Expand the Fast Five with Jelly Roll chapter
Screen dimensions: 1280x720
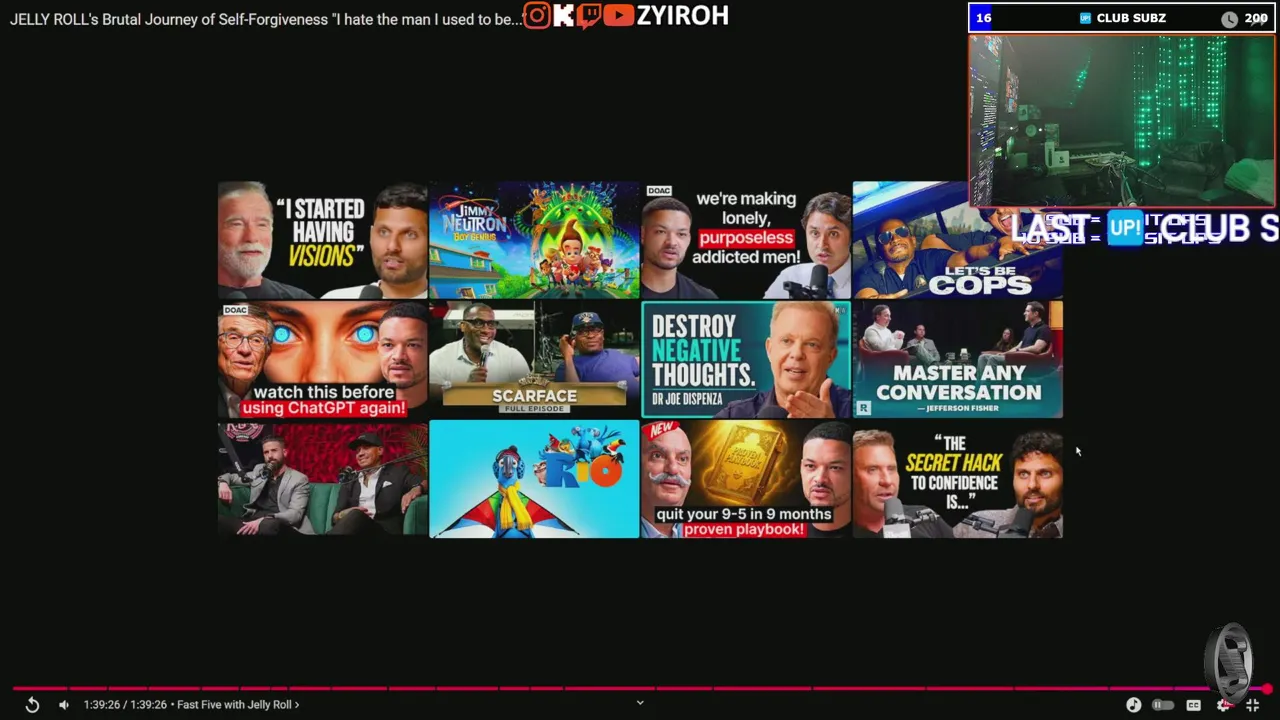(x=238, y=705)
